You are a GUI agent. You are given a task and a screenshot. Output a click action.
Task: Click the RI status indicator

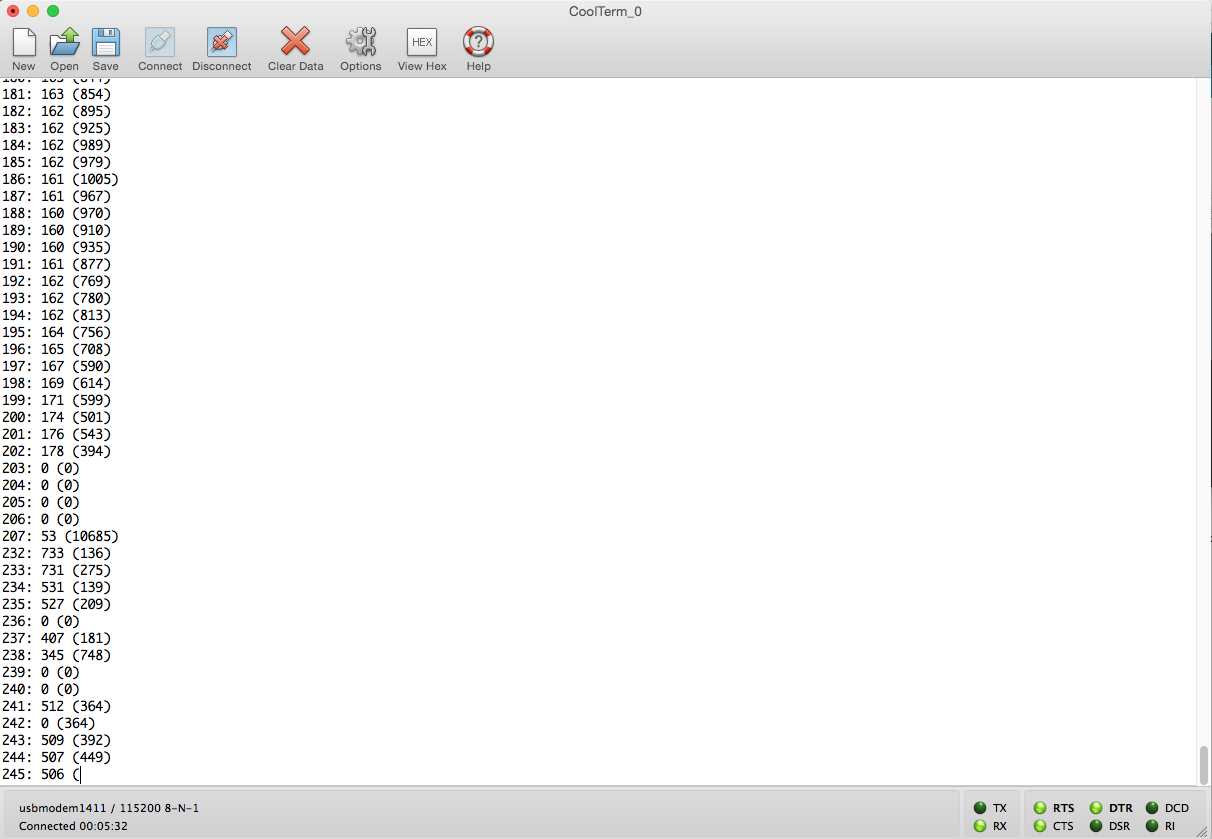coord(1152,826)
